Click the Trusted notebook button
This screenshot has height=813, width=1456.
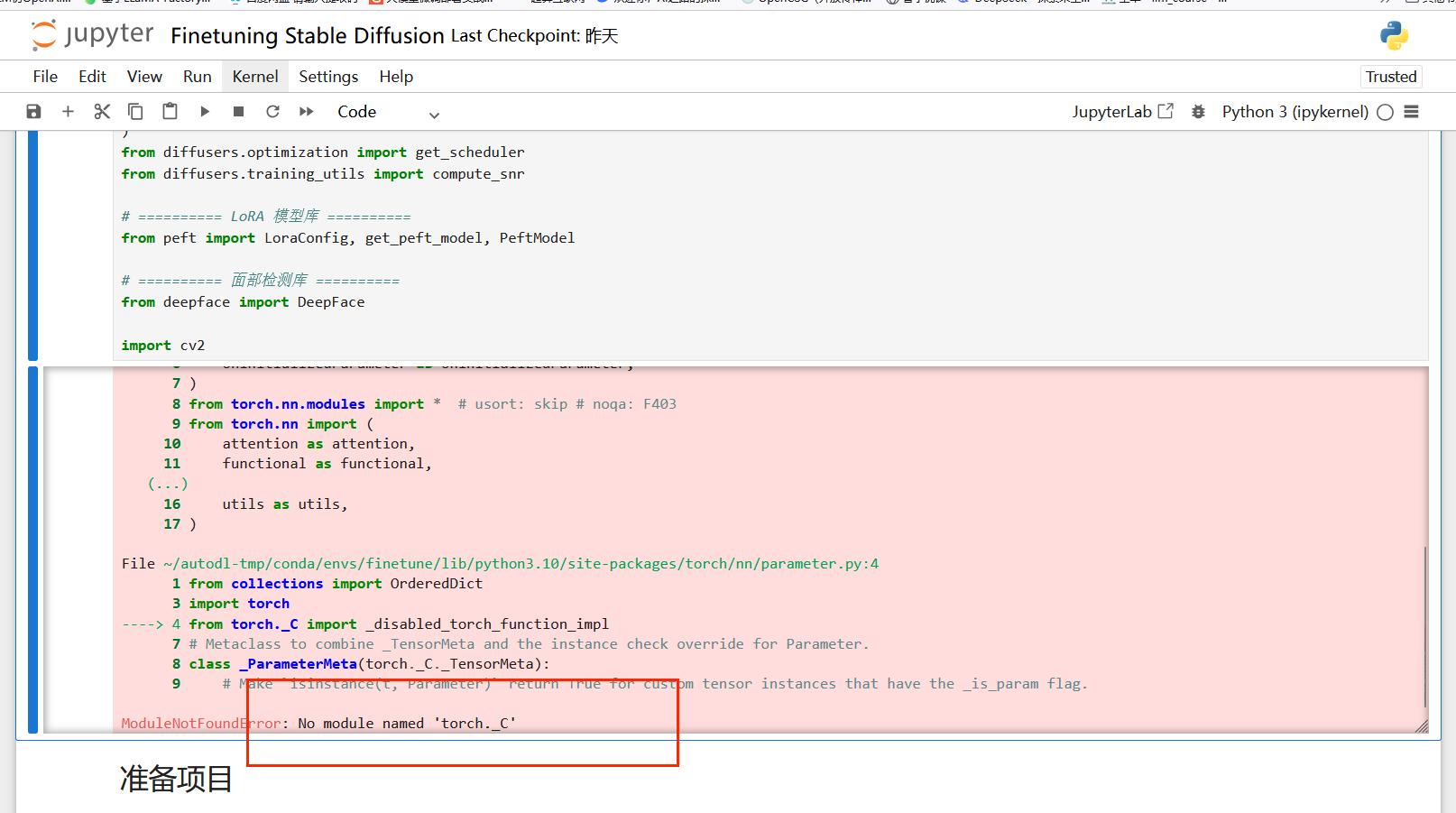point(1390,77)
